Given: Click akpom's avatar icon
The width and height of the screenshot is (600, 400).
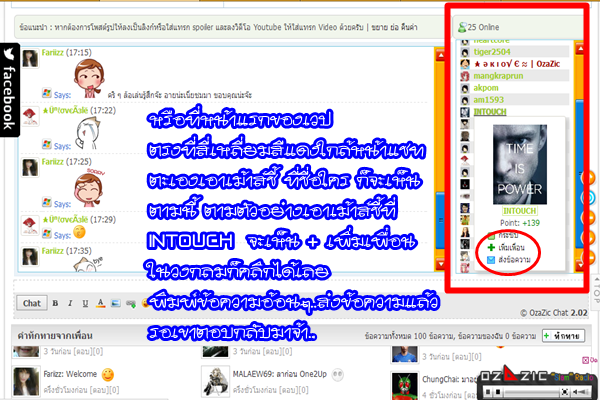Looking at the screenshot, I should [465, 88].
